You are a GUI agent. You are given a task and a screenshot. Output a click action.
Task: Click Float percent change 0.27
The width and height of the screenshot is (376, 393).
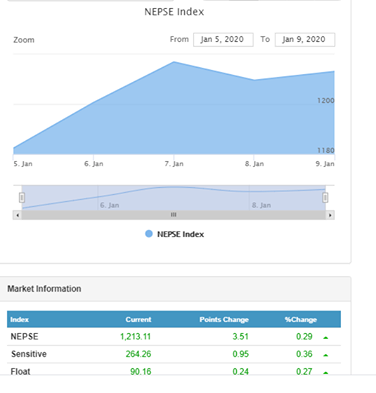[304, 371]
